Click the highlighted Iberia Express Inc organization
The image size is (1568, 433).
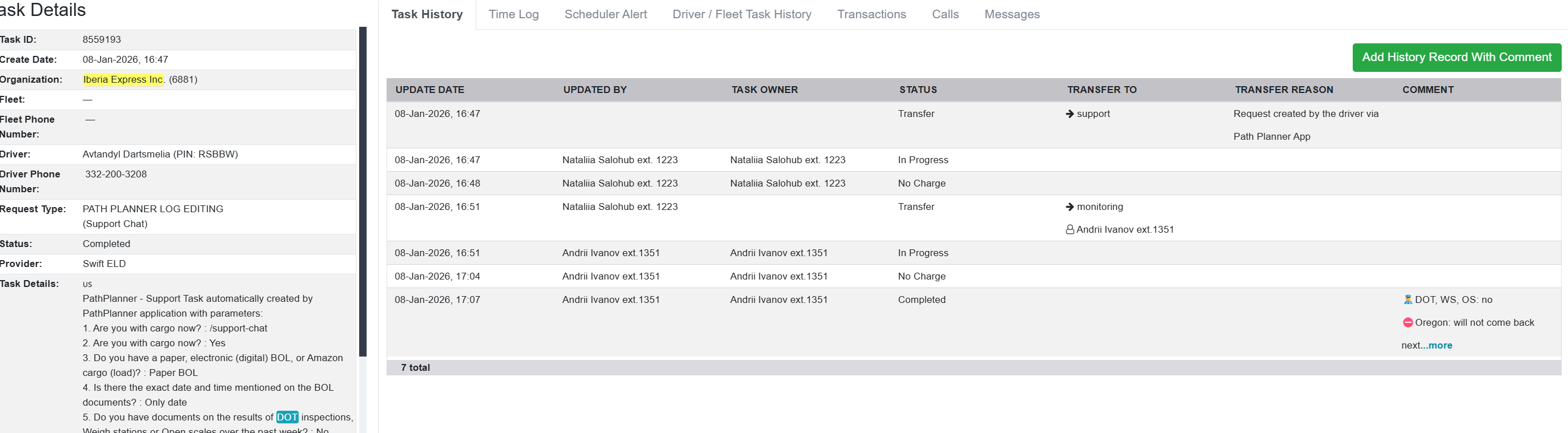123,80
